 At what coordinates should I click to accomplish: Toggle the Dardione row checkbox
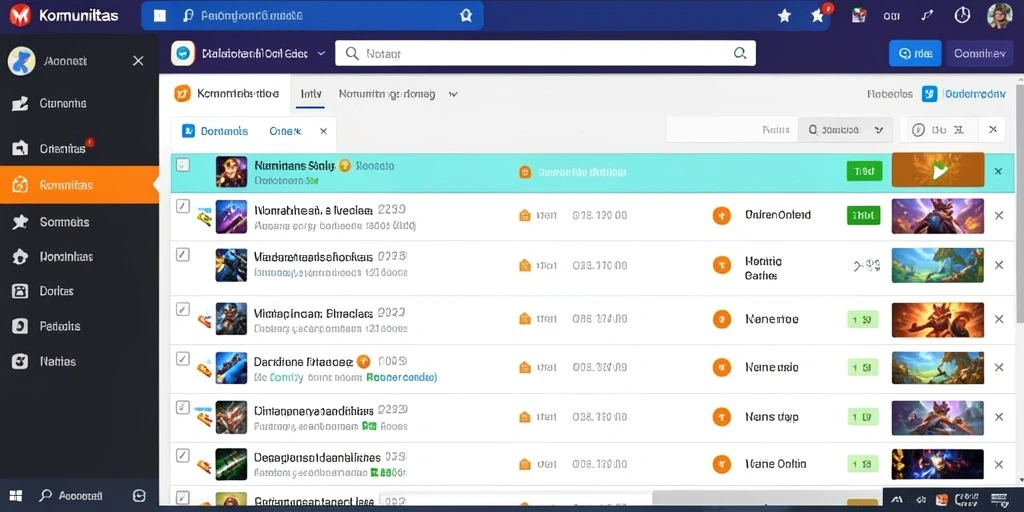point(183,359)
